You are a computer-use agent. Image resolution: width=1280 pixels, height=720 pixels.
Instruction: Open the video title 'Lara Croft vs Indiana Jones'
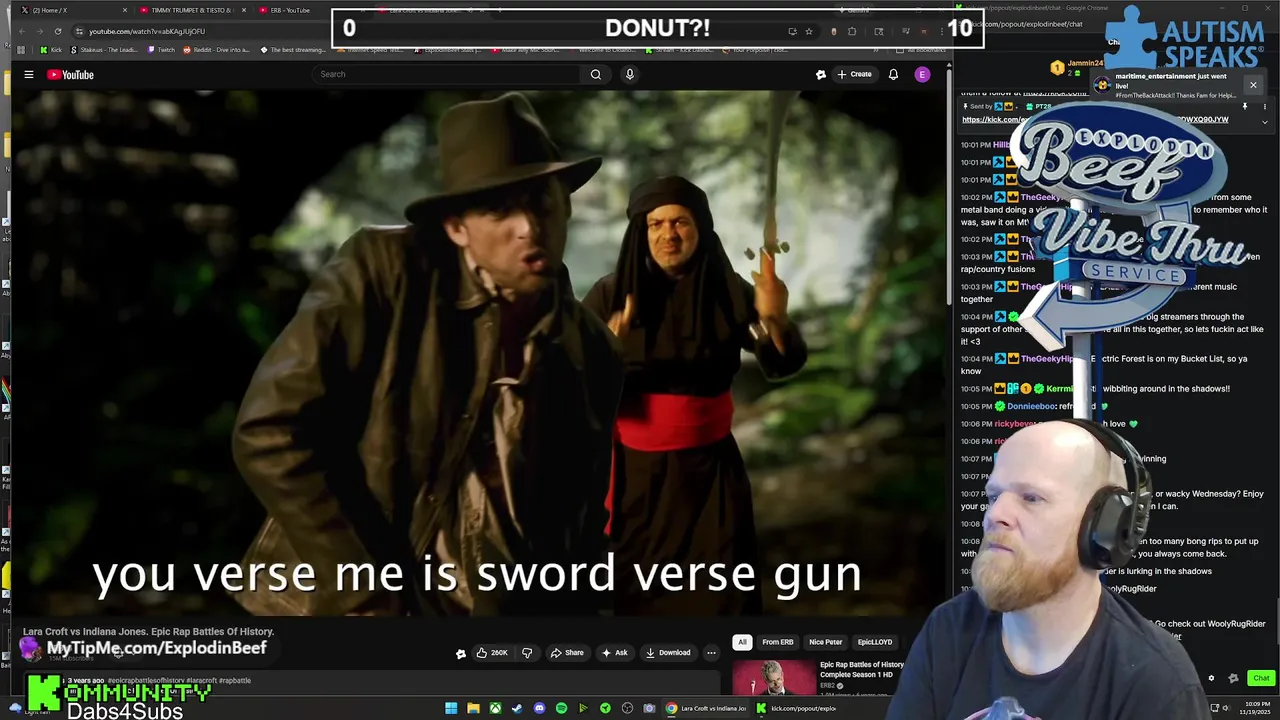(x=148, y=632)
